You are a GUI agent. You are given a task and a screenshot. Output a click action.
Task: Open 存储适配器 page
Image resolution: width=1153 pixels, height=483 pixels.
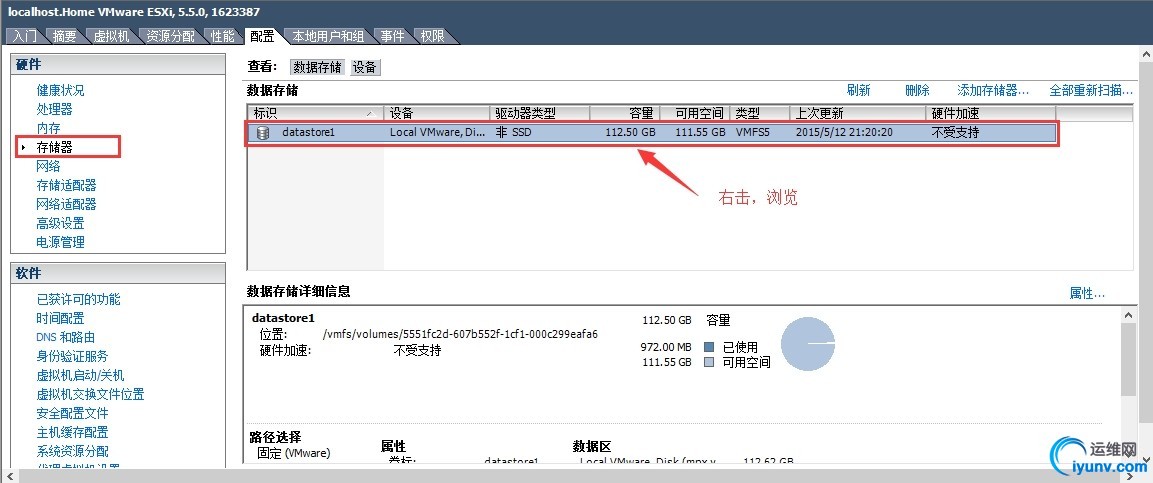coord(66,185)
